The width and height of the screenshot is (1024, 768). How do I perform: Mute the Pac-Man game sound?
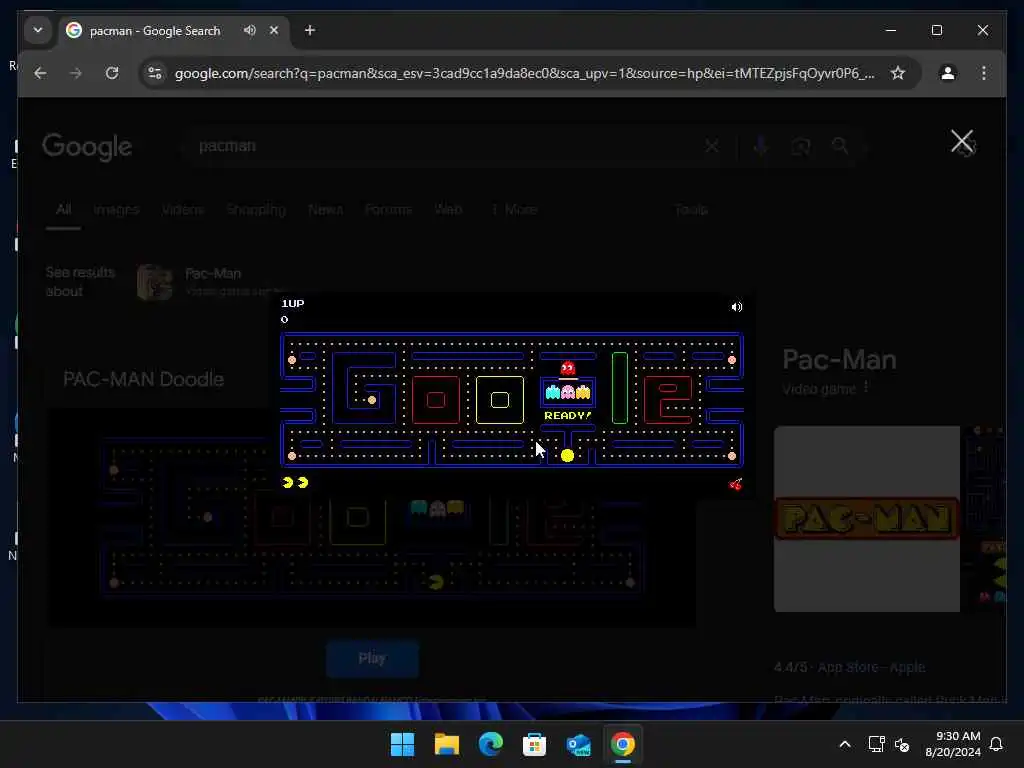(x=737, y=307)
